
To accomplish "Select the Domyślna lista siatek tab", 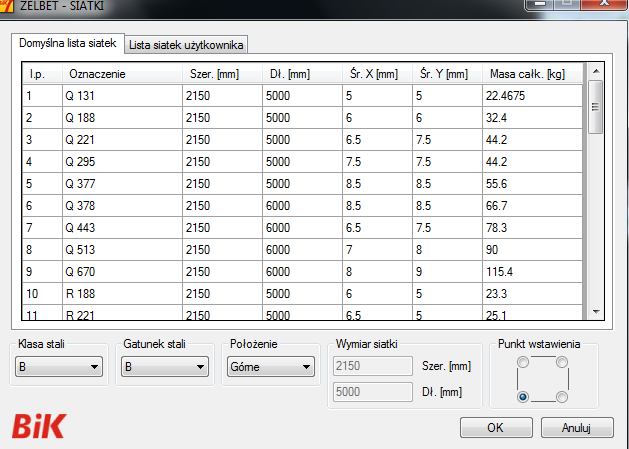I will click(x=68, y=43).
